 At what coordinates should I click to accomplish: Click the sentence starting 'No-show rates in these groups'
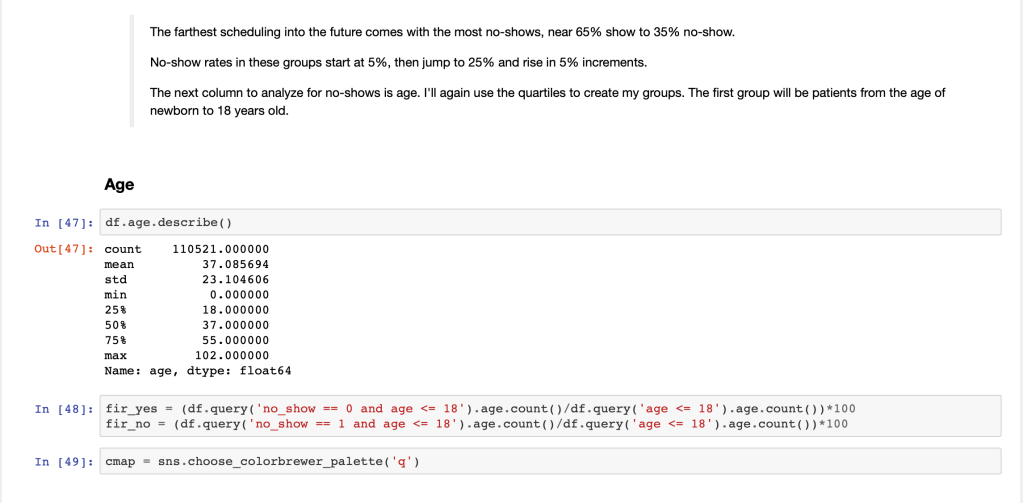tap(398, 63)
